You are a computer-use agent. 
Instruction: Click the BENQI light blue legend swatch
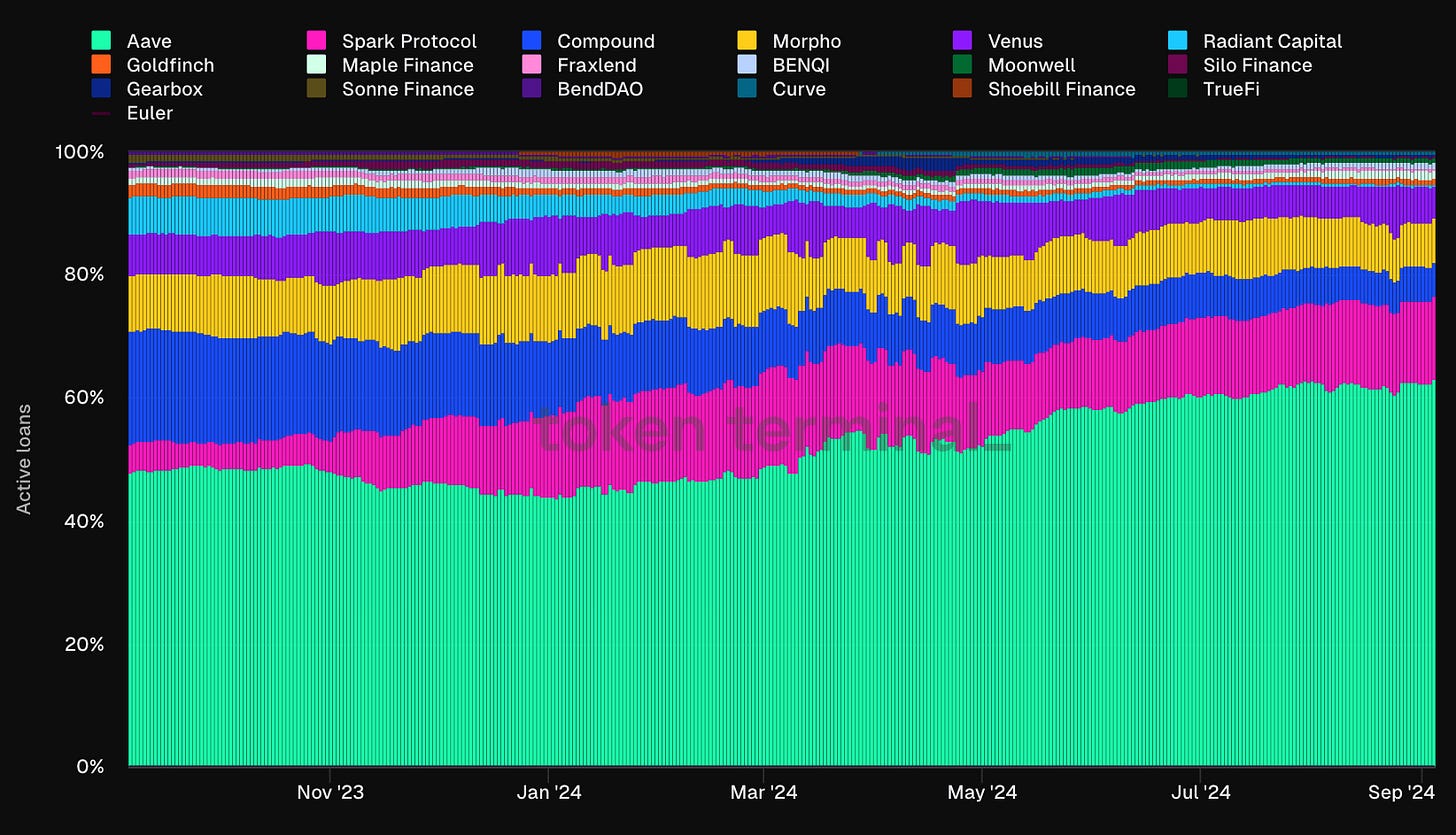point(747,65)
